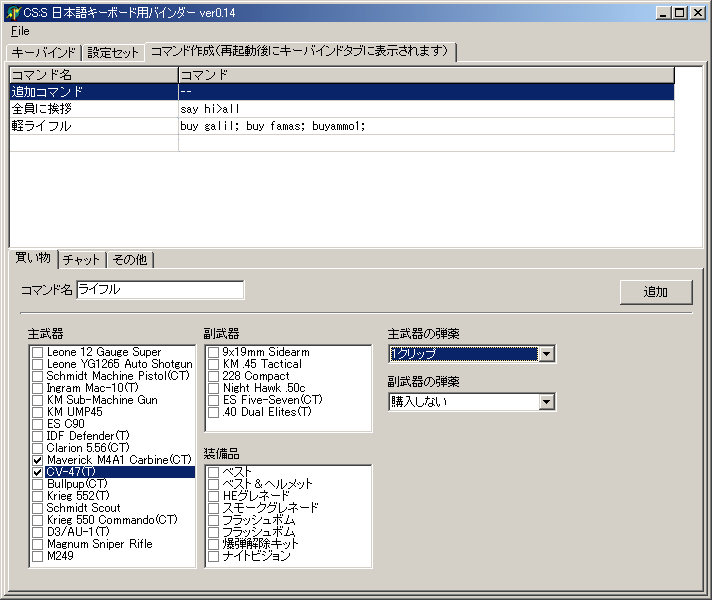Open the チャット sub-tab
The height and width of the screenshot is (600, 712).
pos(81,259)
